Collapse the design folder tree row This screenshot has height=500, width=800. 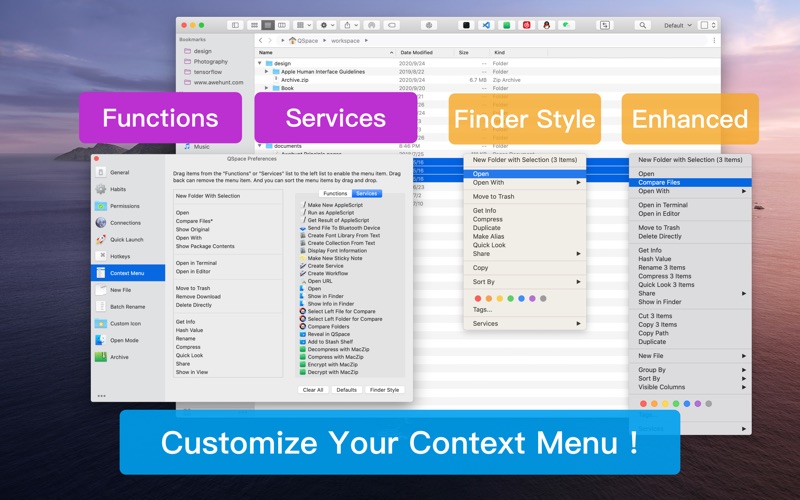tap(260, 63)
